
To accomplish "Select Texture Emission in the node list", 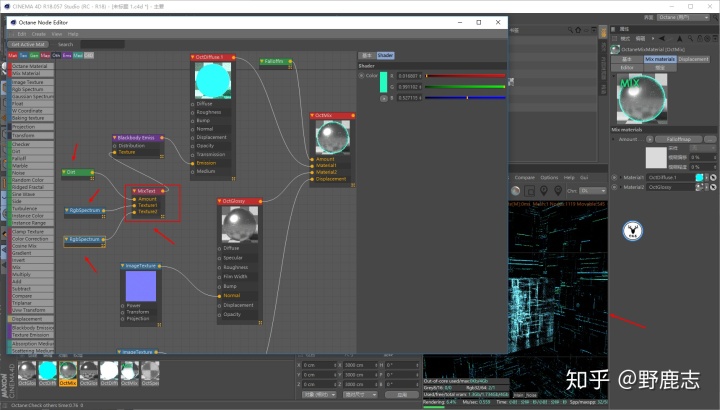I will [31, 335].
